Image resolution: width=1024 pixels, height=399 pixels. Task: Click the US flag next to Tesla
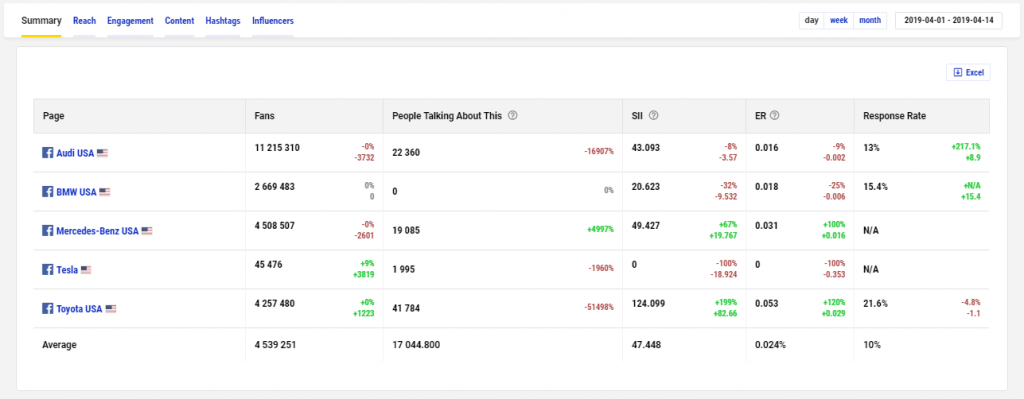(x=86, y=269)
